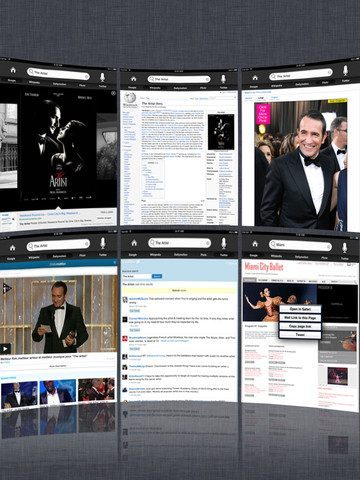Screen dimensions: 360x480
Task: Tap the home icon in the Wikipedia panel
Action: (133, 79)
